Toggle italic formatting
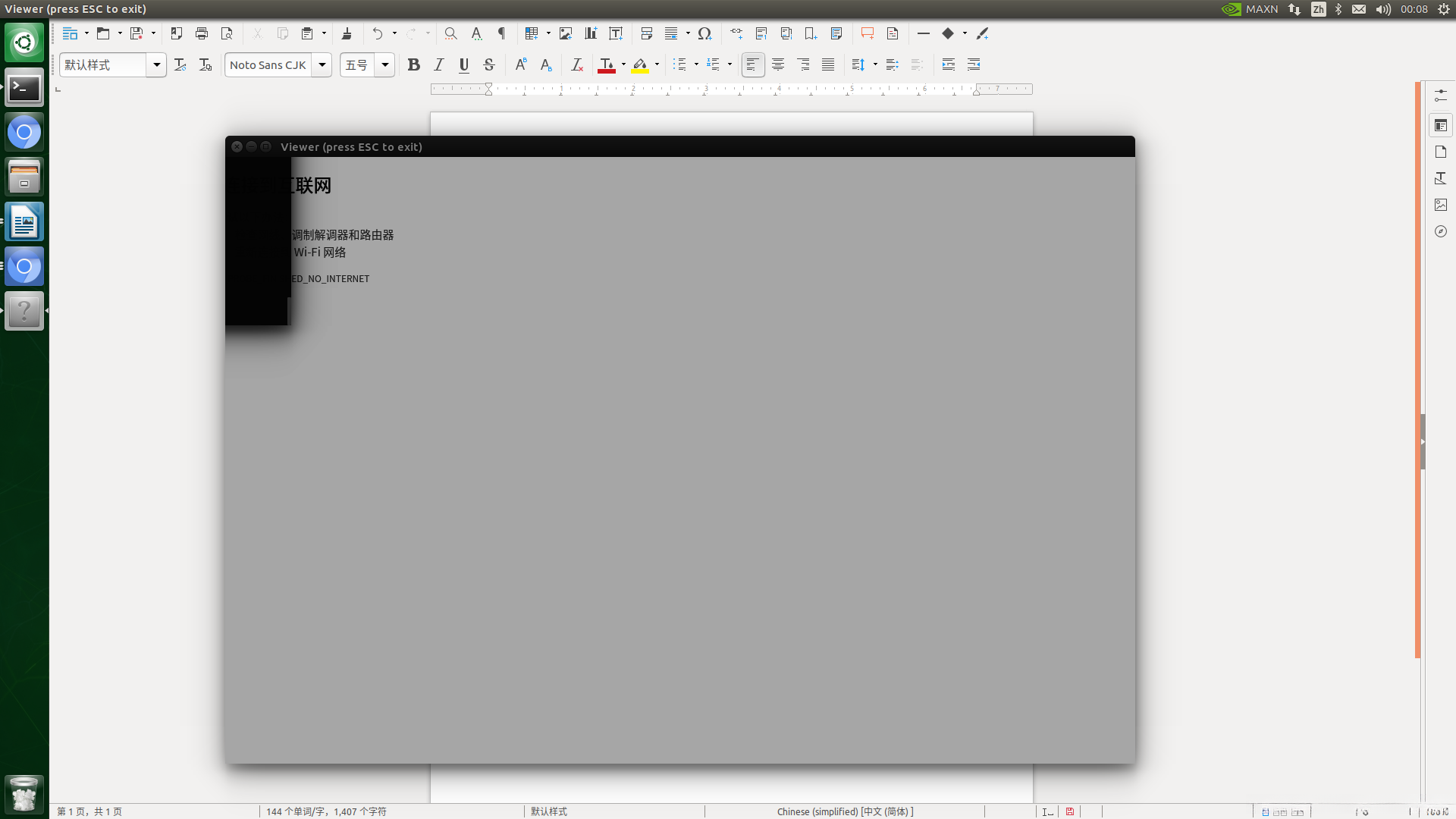Viewport: 1456px width, 819px height. 438,65
